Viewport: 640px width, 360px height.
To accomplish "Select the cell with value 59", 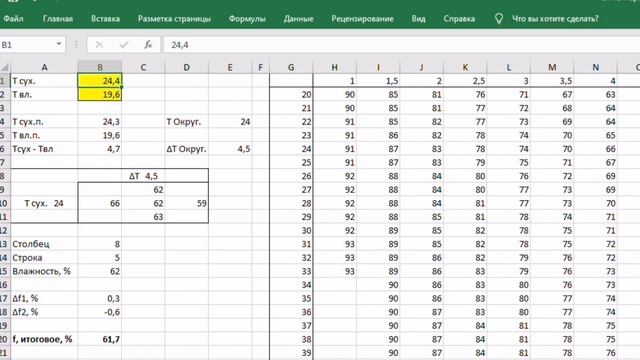I will 187,203.
